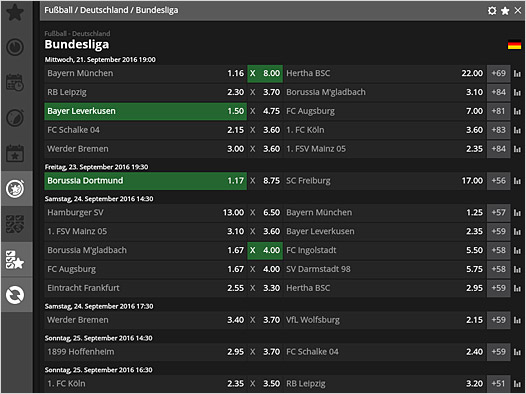Select draw 3.30 for Frankfurt vs Hertha
Viewport: 526px width, 394px height.
pos(265,288)
